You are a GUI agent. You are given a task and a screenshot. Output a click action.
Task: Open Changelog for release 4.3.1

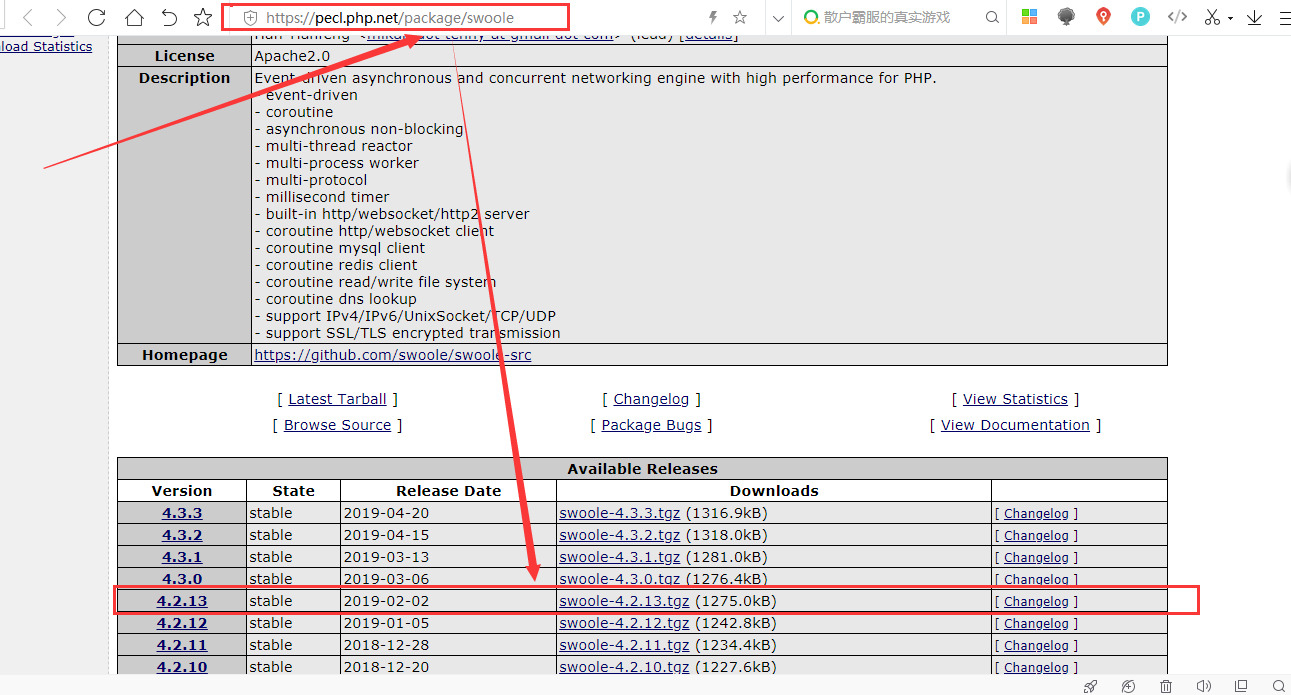[1036, 558]
